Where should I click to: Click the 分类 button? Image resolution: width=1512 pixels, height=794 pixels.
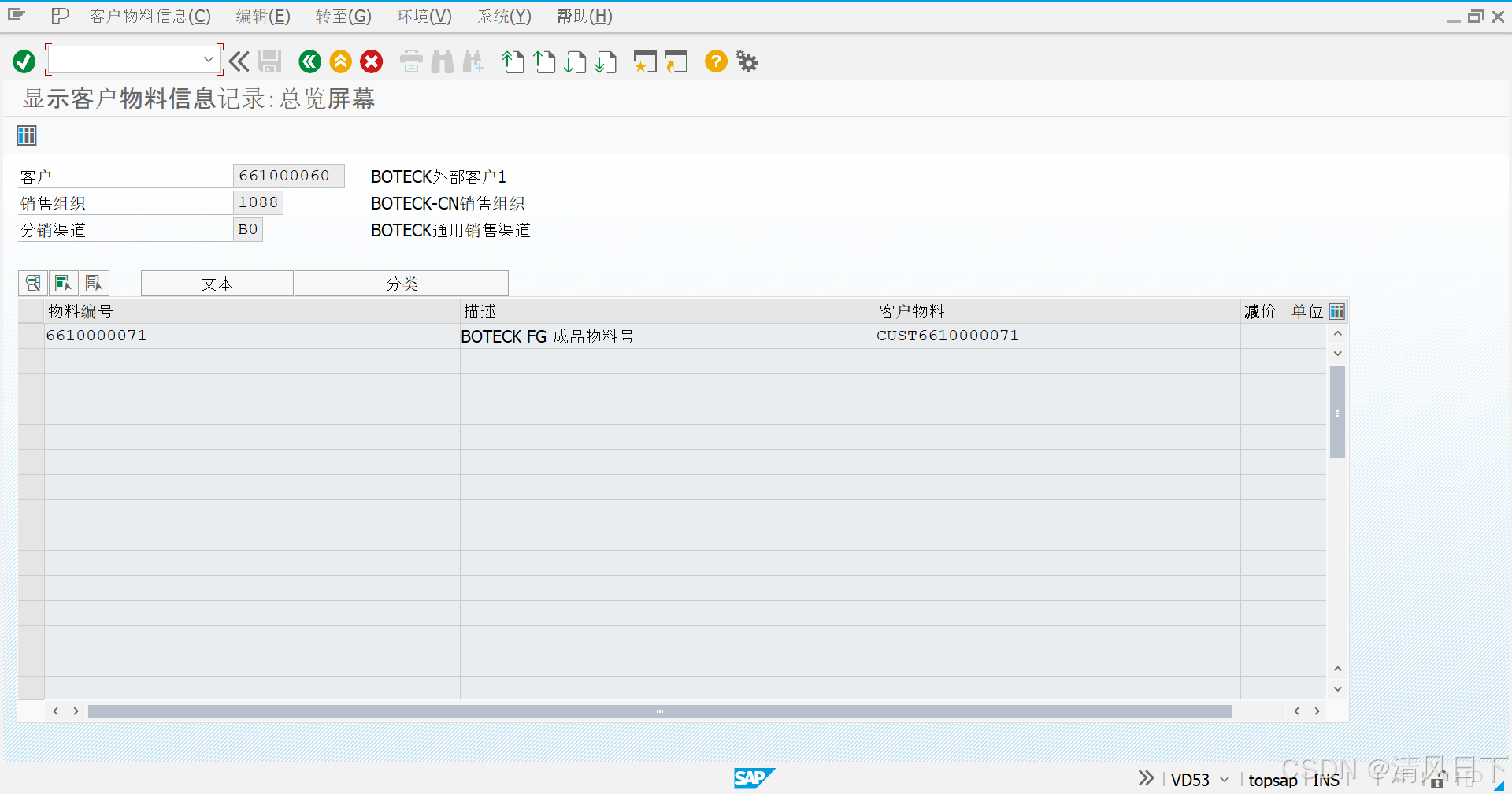401,283
